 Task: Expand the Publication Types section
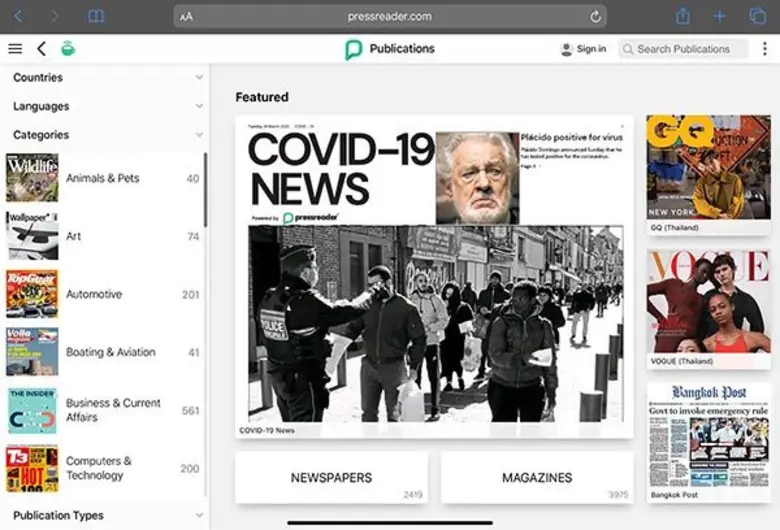pyautogui.click(x=105, y=515)
